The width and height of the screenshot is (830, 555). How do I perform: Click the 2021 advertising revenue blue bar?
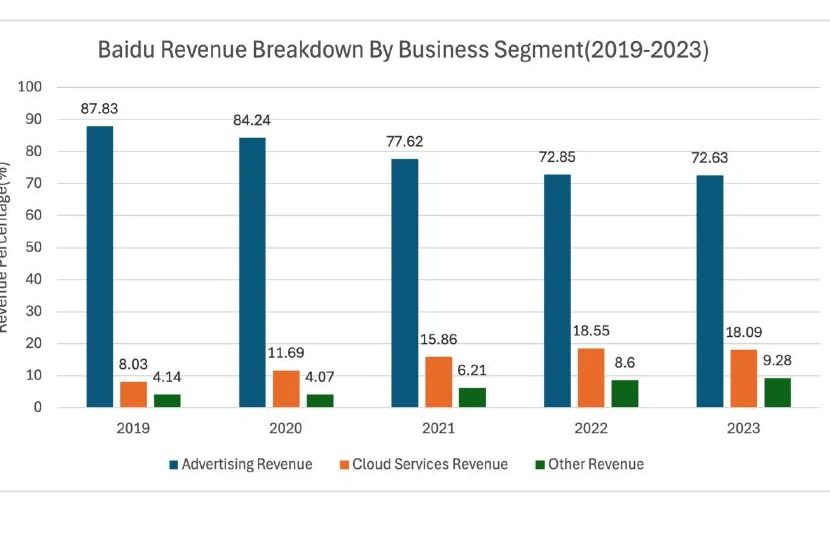click(x=405, y=283)
